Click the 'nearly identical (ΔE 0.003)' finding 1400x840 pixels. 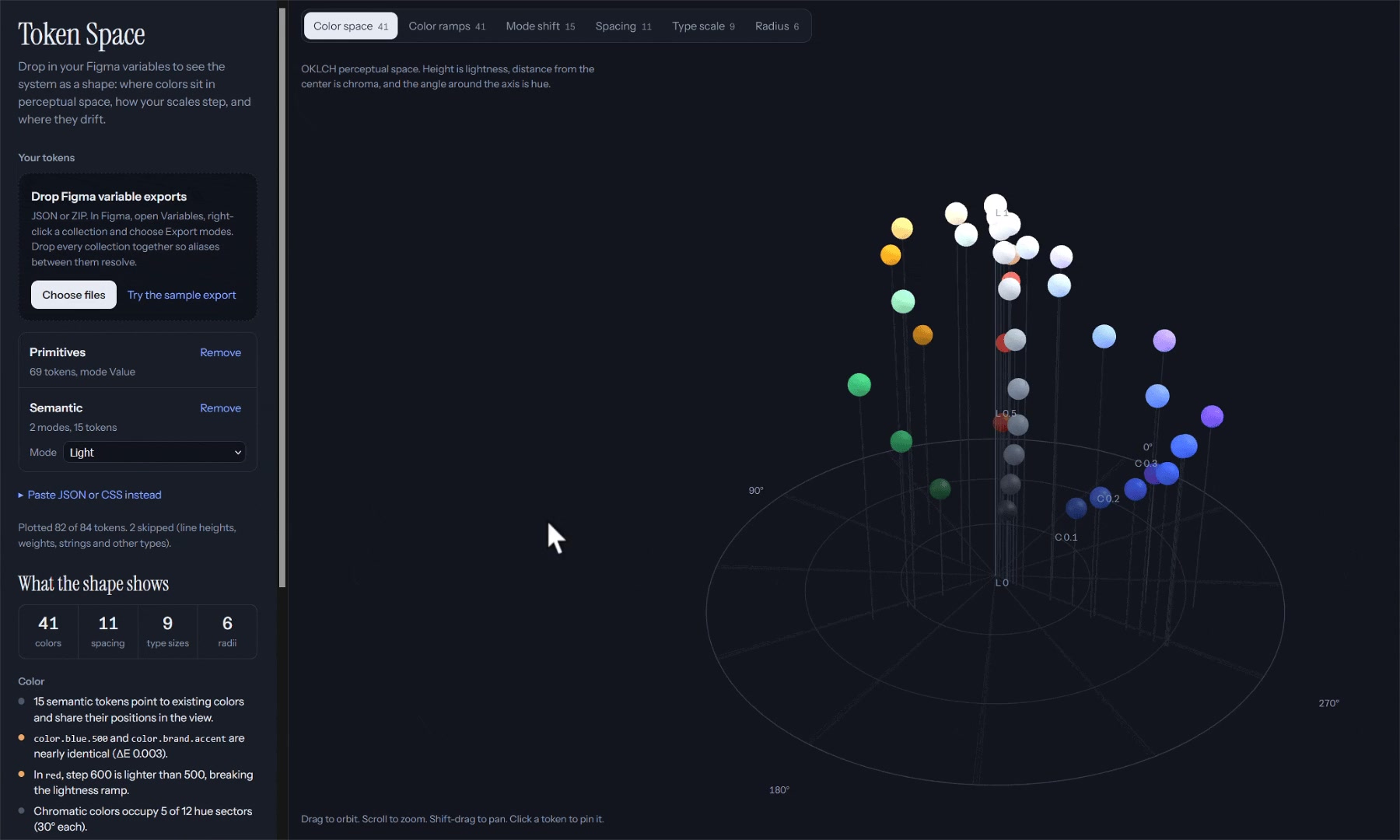[x=138, y=746]
